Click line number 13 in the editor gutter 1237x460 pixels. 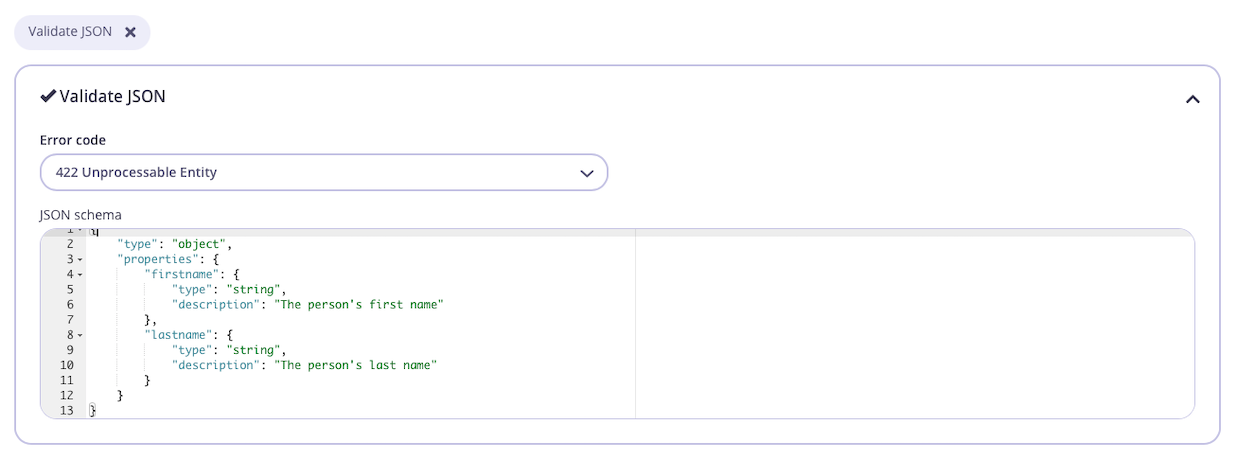pos(66,411)
